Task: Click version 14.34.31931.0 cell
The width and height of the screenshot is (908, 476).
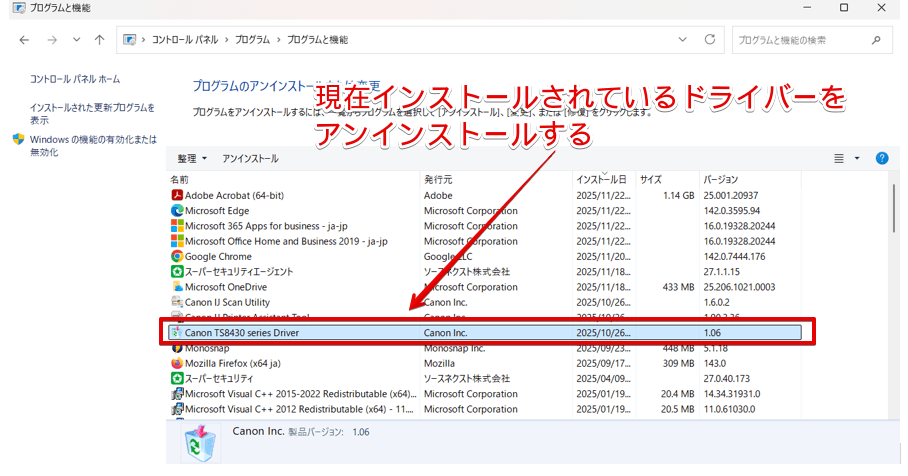Action: coord(732,394)
